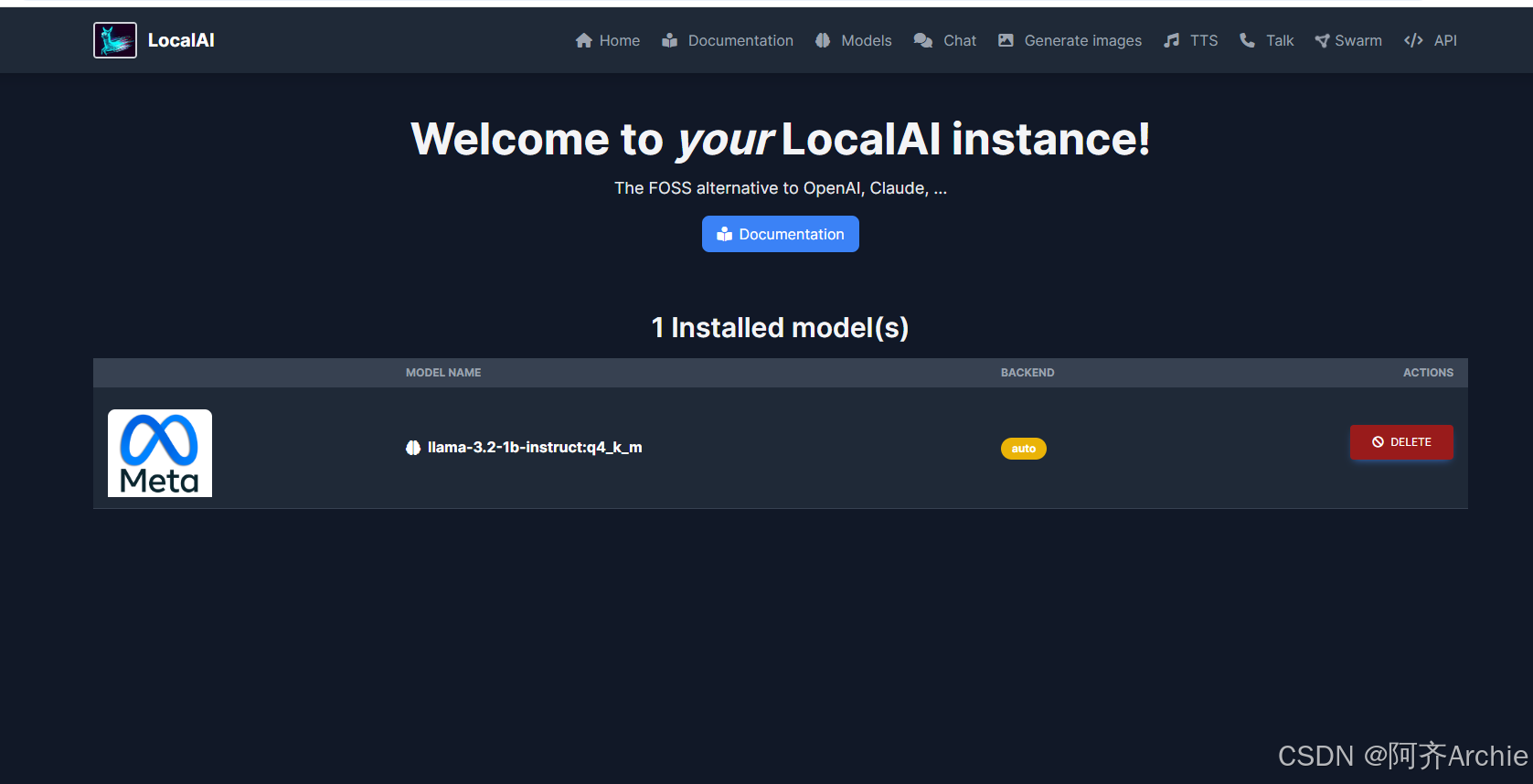Click the Meta logo thumbnail
1533x784 pixels.
click(x=160, y=453)
